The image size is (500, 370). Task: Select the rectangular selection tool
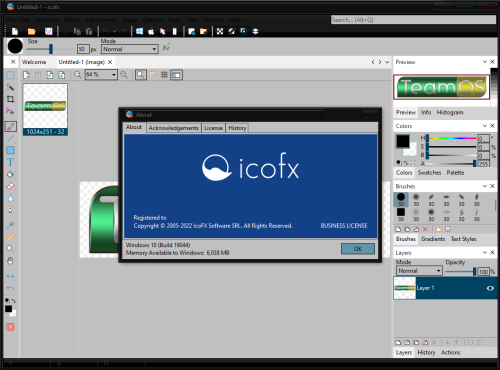point(10,75)
